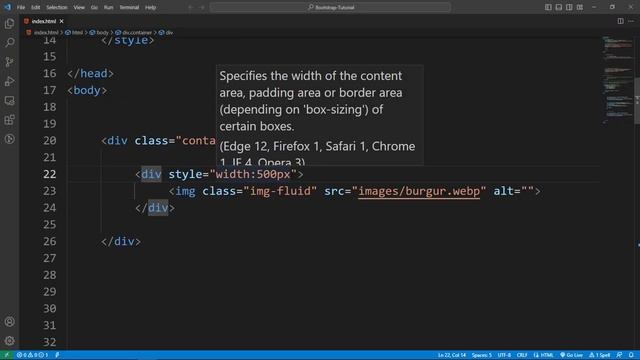Open the 1 Spell checker status item
Image resolution: width=640 pixels, height=360 pixels.
(600, 355)
